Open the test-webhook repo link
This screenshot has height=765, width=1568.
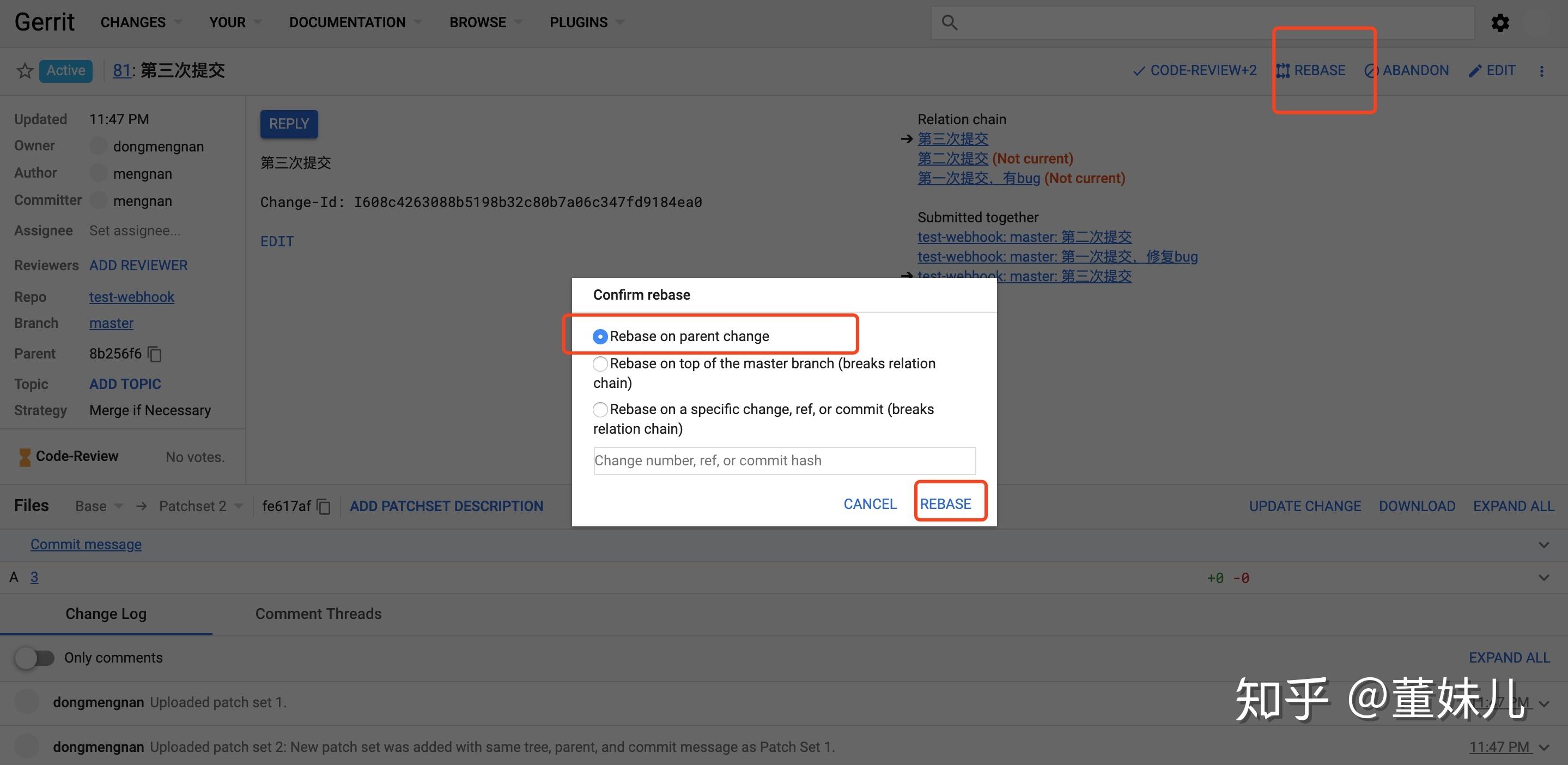point(131,297)
